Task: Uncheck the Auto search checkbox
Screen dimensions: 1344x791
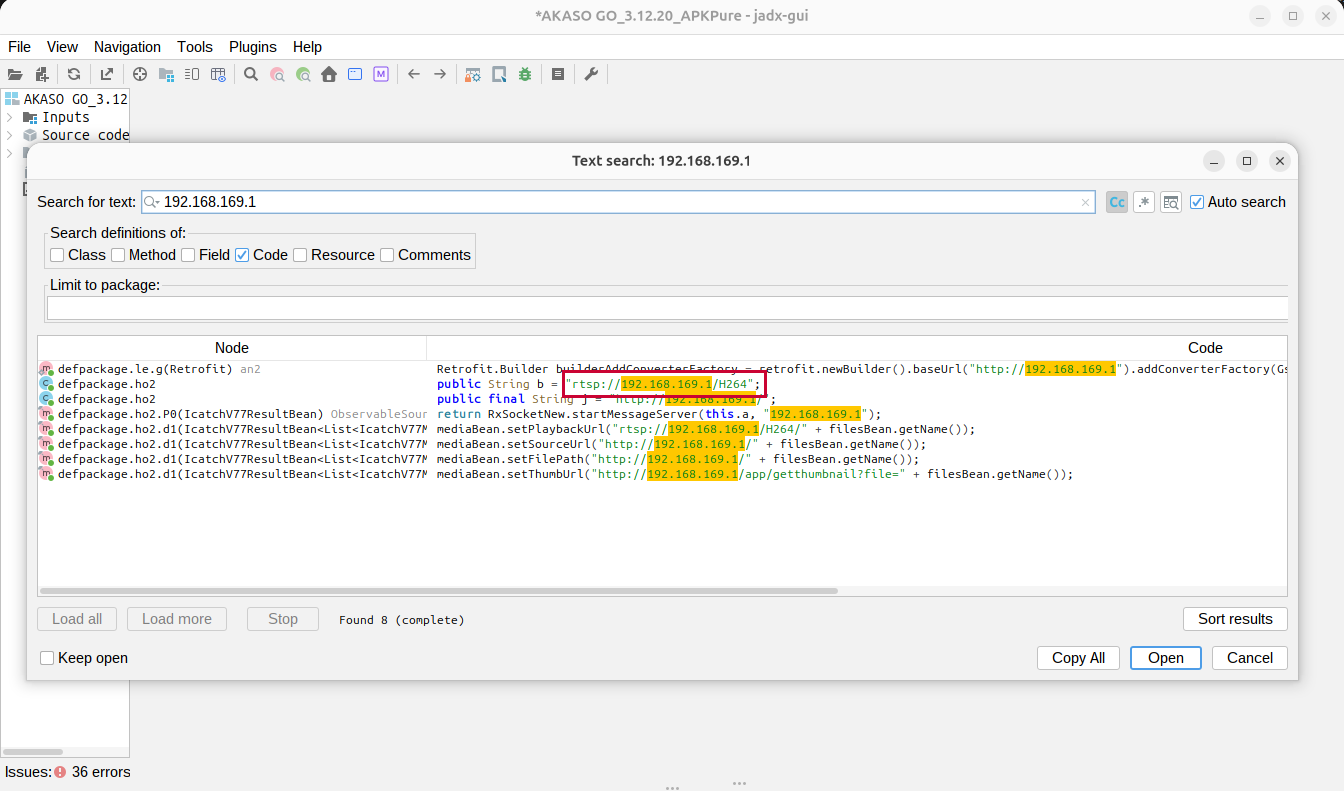Action: (1197, 202)
